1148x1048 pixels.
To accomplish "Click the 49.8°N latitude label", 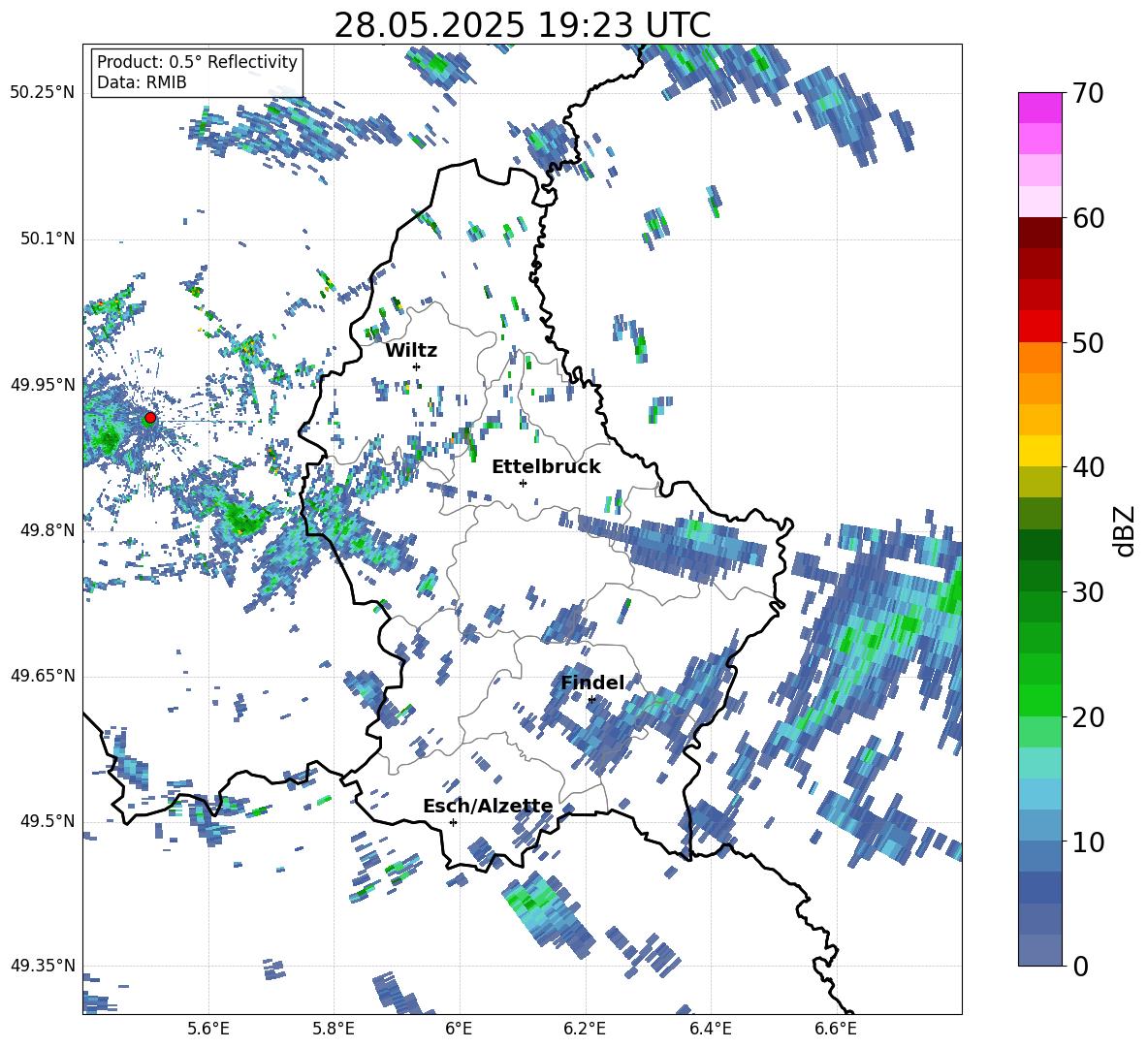I will click(48, 530).
